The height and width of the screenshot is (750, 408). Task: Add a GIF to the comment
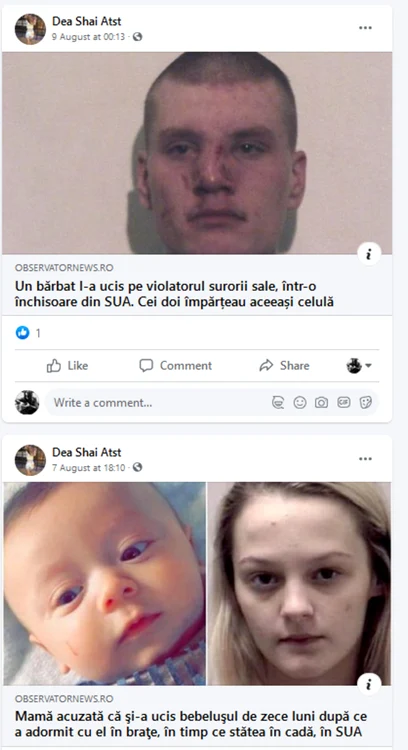(343, 403)
